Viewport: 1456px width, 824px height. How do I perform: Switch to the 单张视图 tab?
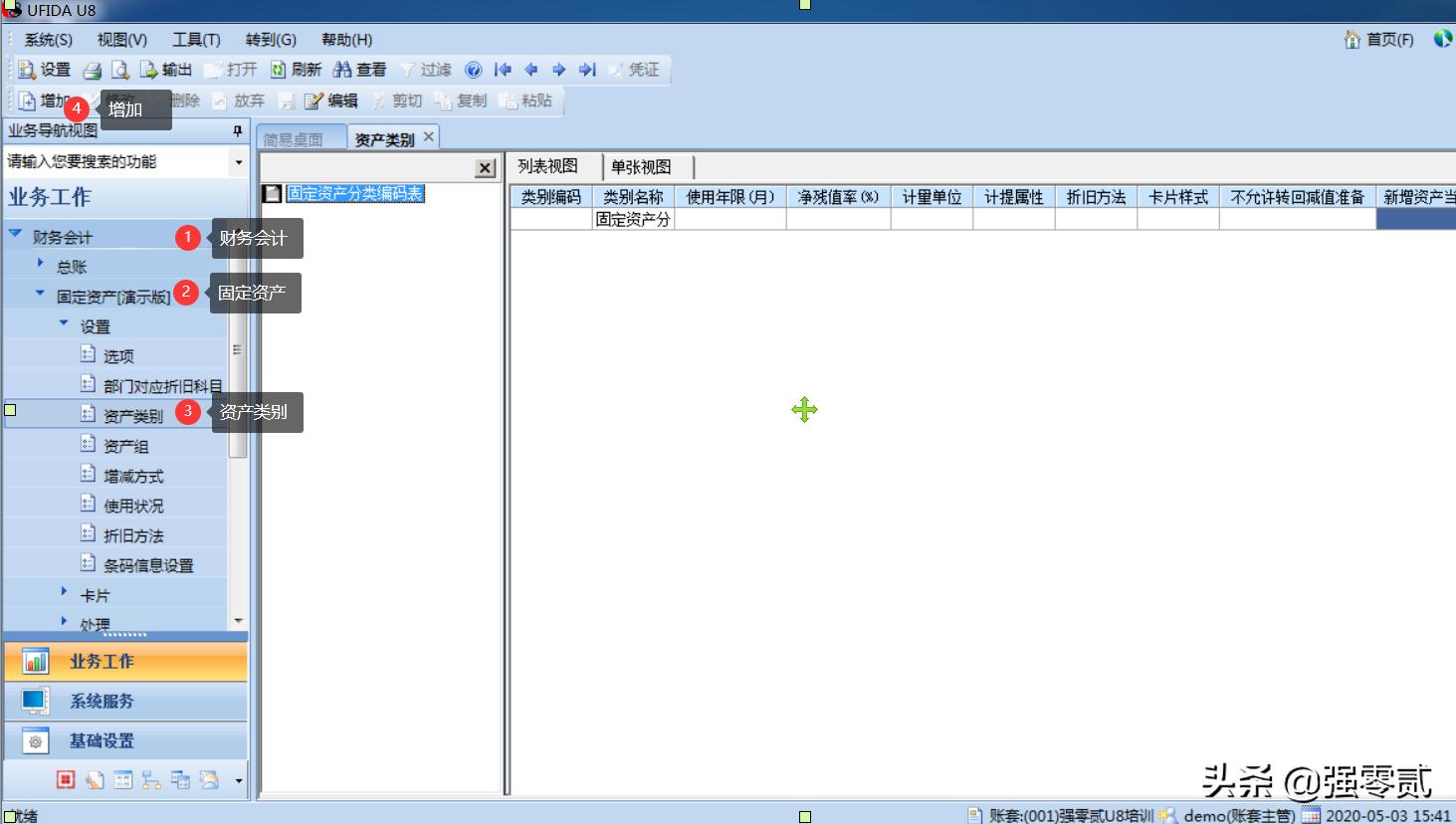(x=643, y=166)
